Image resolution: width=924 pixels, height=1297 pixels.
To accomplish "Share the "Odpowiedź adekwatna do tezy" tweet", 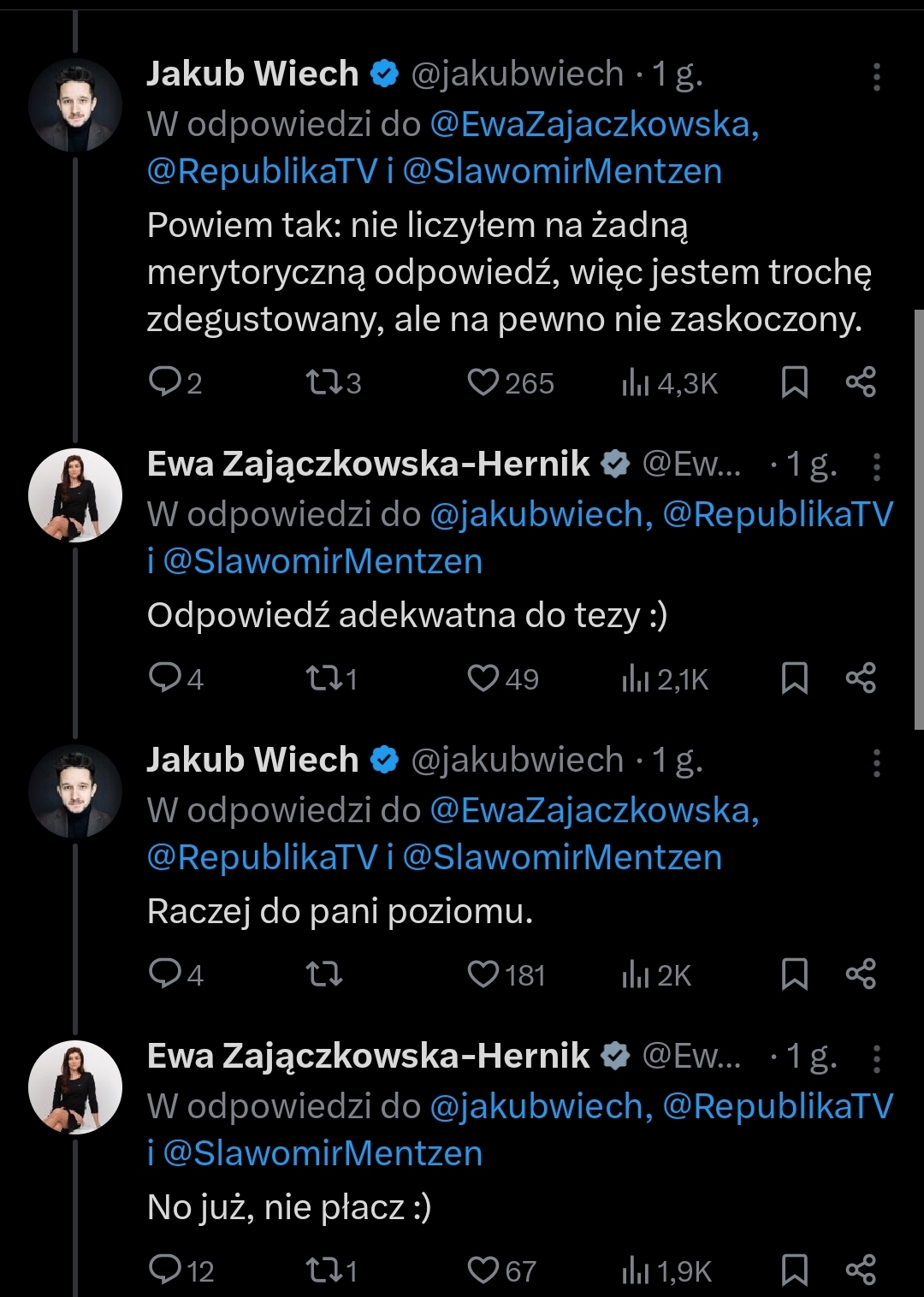I will point(861,678).
